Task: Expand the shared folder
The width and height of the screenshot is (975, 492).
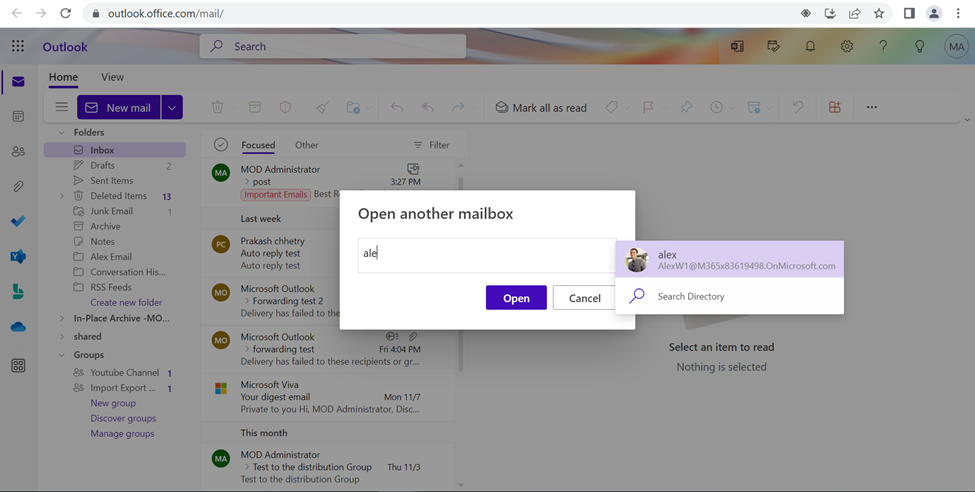Action: 62,337
